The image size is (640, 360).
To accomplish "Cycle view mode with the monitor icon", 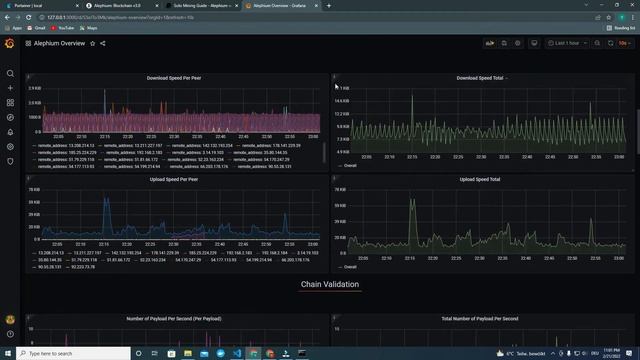I will pyautogui.click(x=534, y=43).
